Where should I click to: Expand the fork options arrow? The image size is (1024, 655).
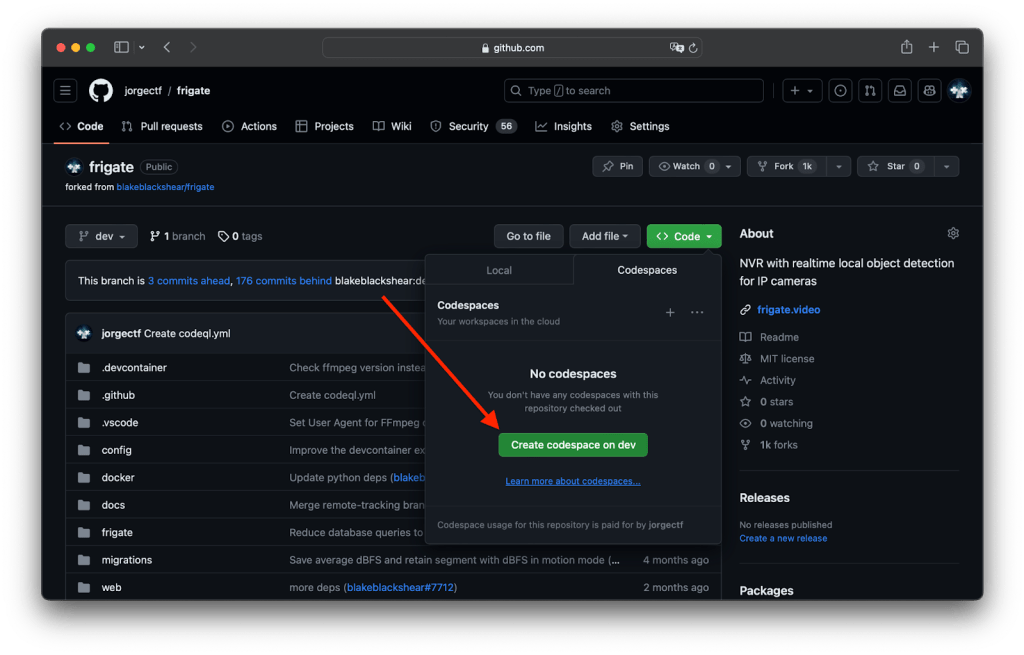(839, 167)
